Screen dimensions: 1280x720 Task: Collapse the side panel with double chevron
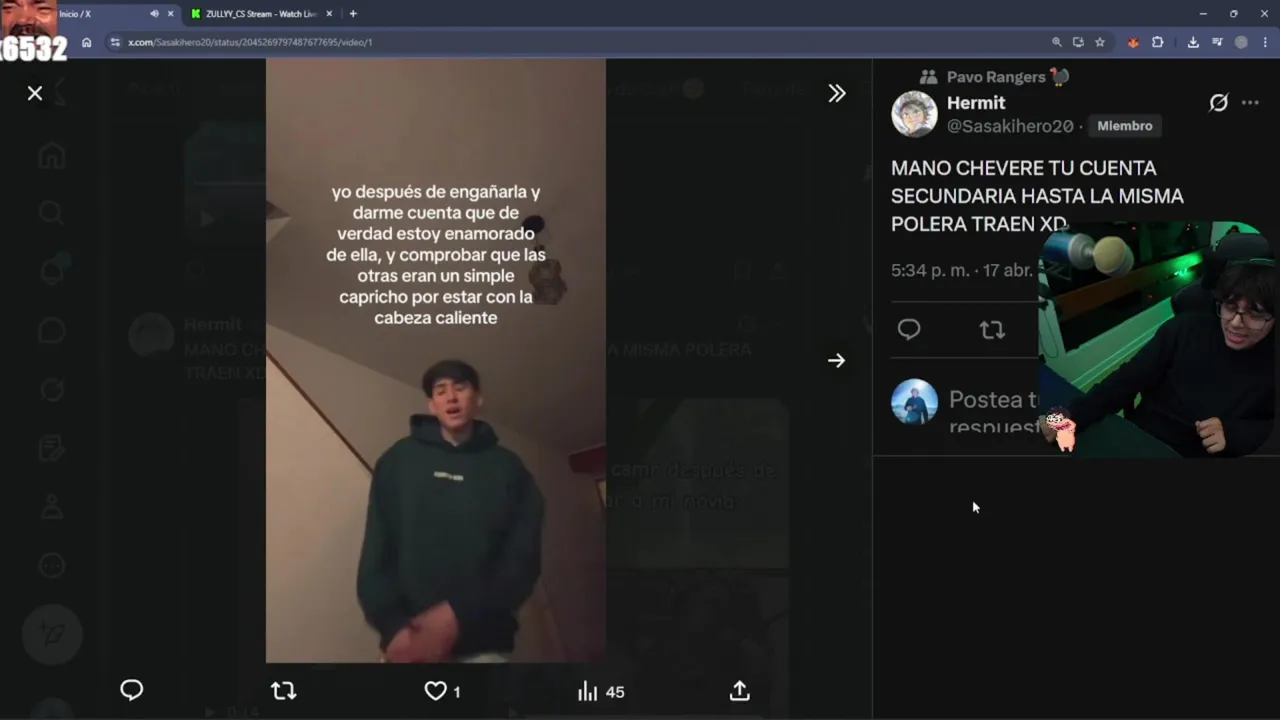(x=837, y=93)
